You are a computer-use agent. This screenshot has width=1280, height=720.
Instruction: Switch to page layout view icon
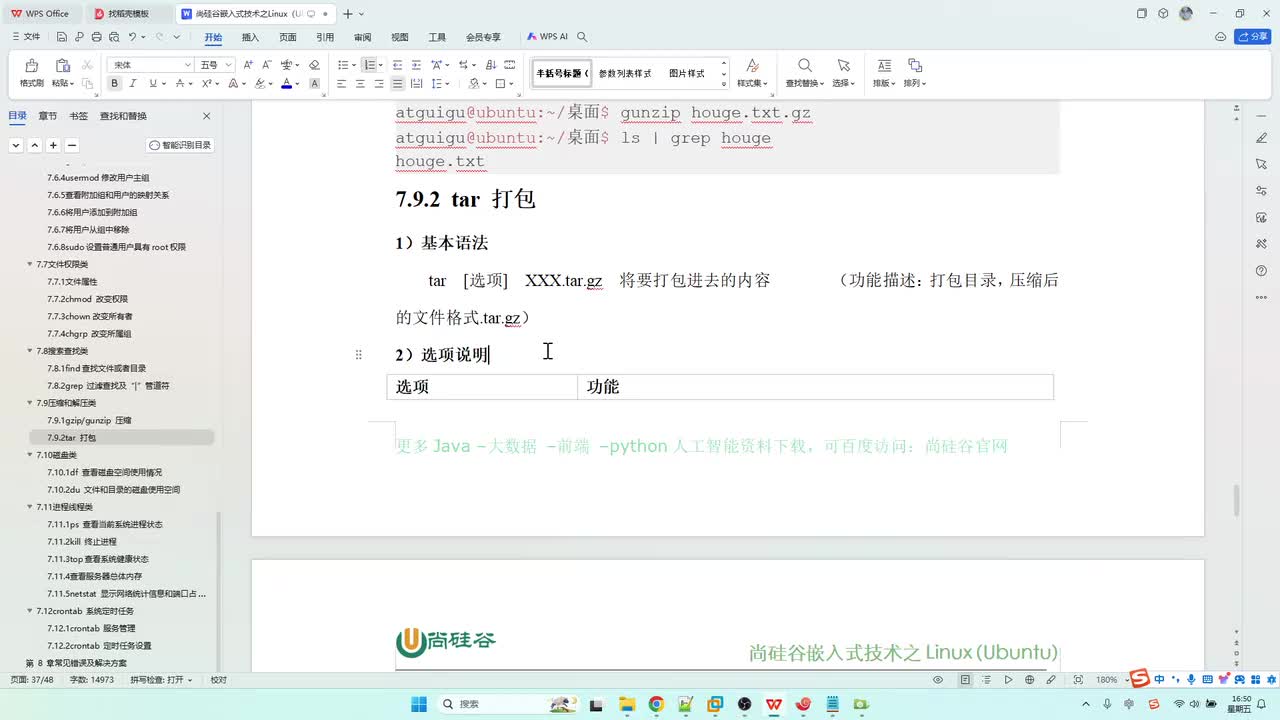point(965,680)
